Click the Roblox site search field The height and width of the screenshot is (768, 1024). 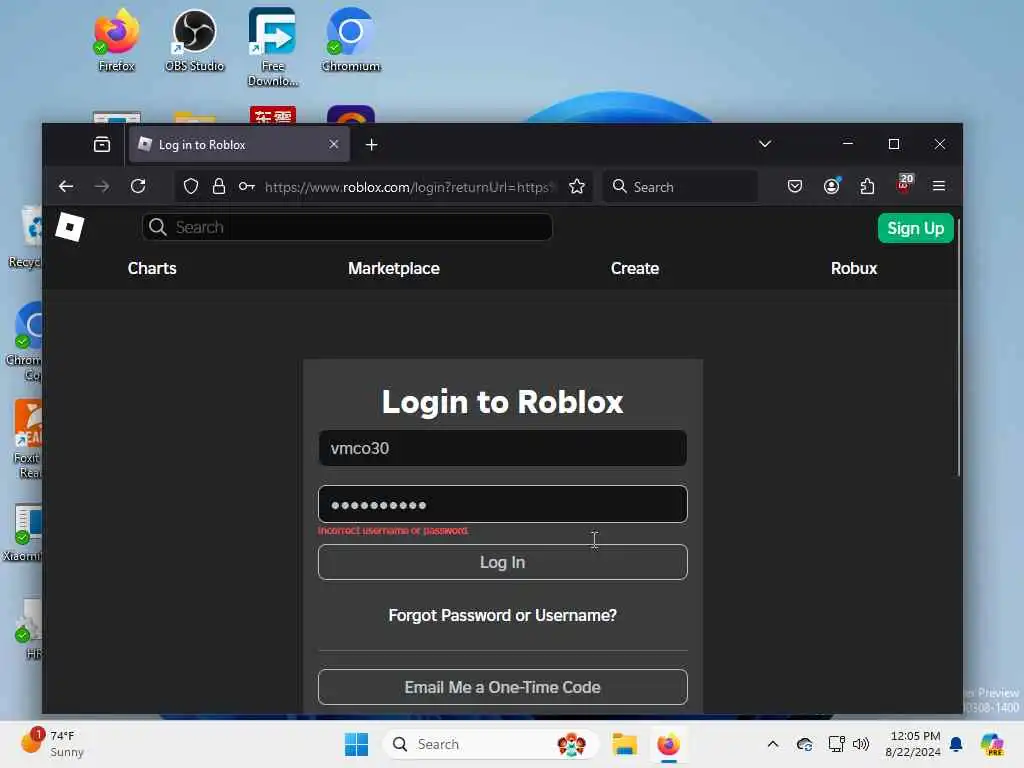coord(347,227)
